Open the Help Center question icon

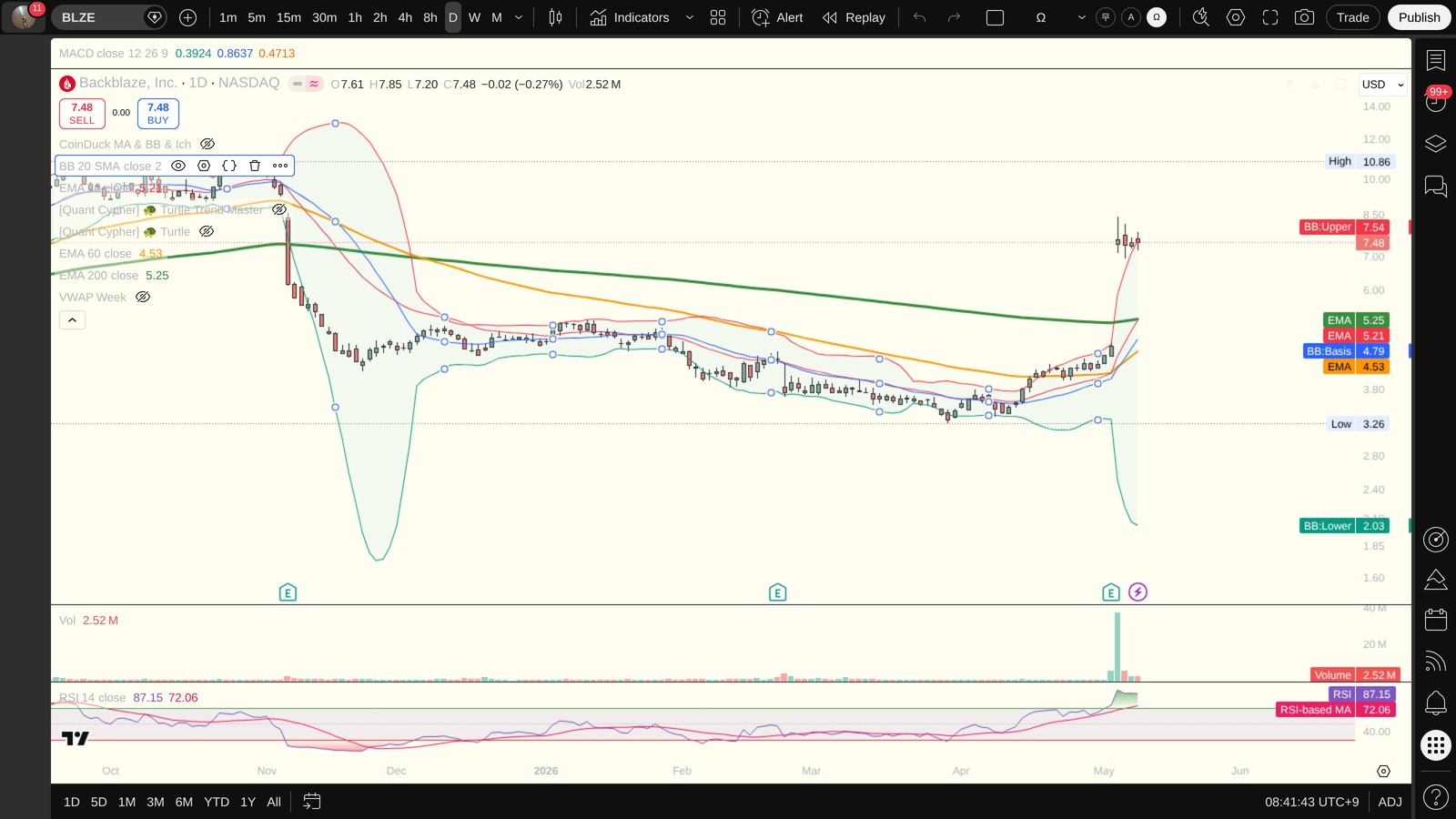[1436, 797]
